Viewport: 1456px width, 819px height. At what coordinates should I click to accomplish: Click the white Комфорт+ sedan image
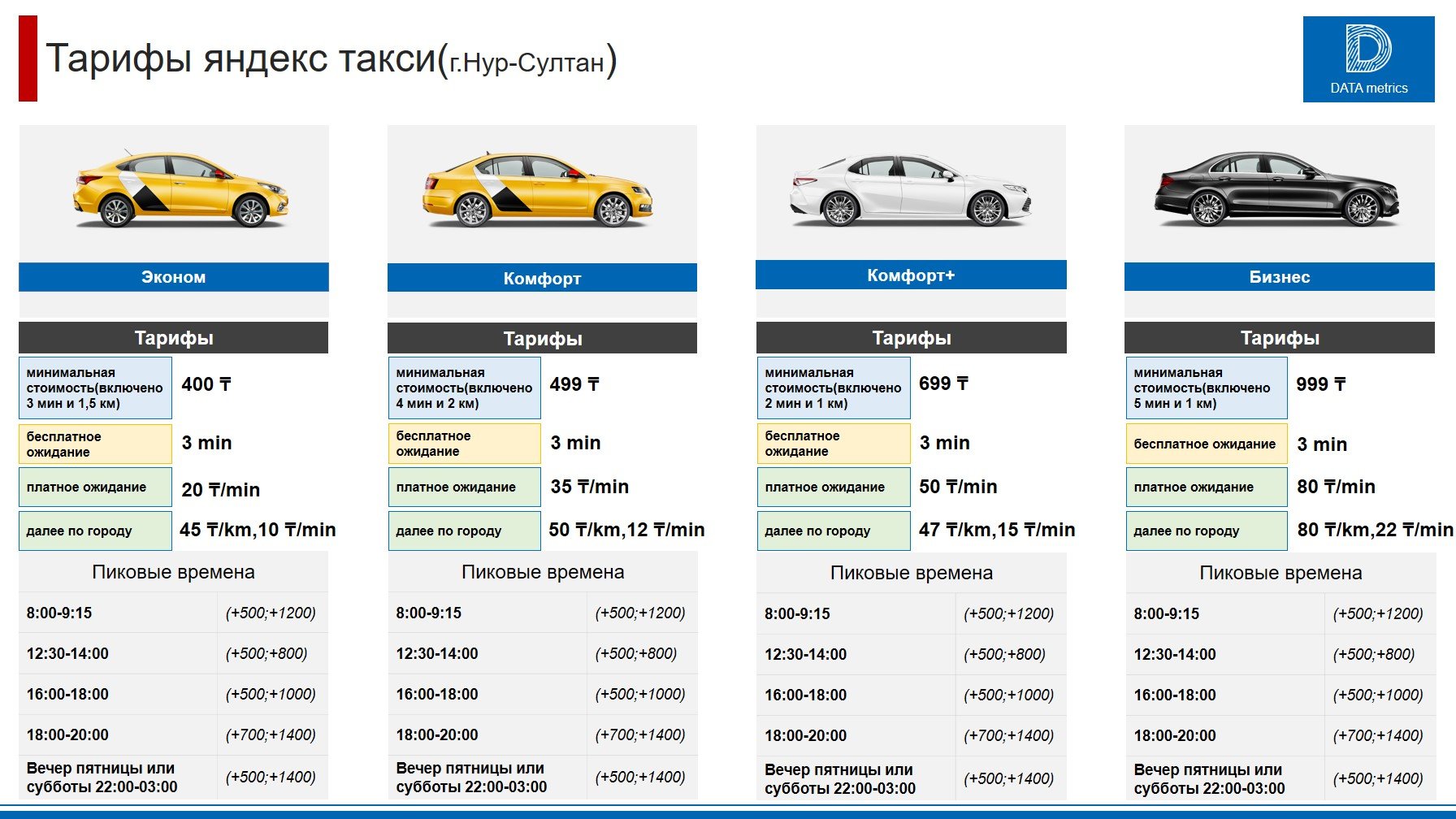(x=910, y=191)
